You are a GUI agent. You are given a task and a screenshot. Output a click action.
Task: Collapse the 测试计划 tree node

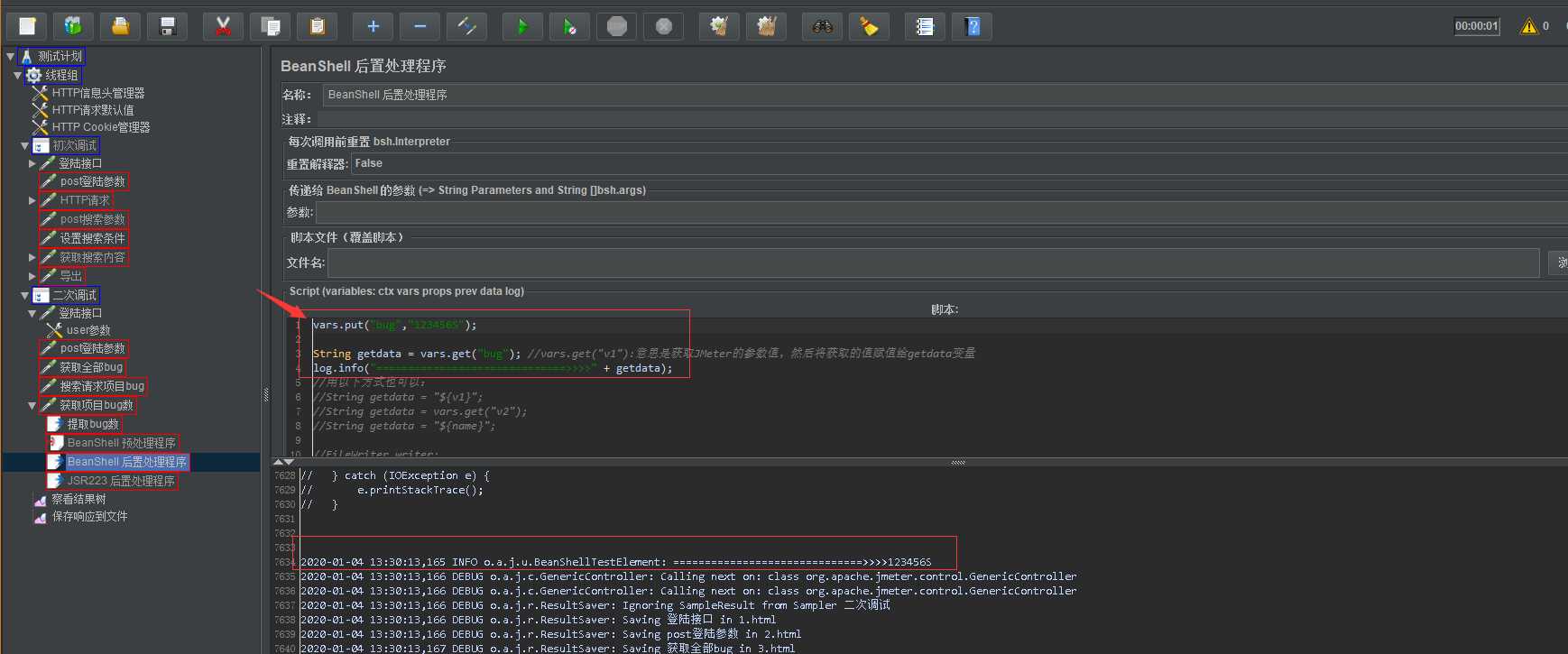point(11,56)
